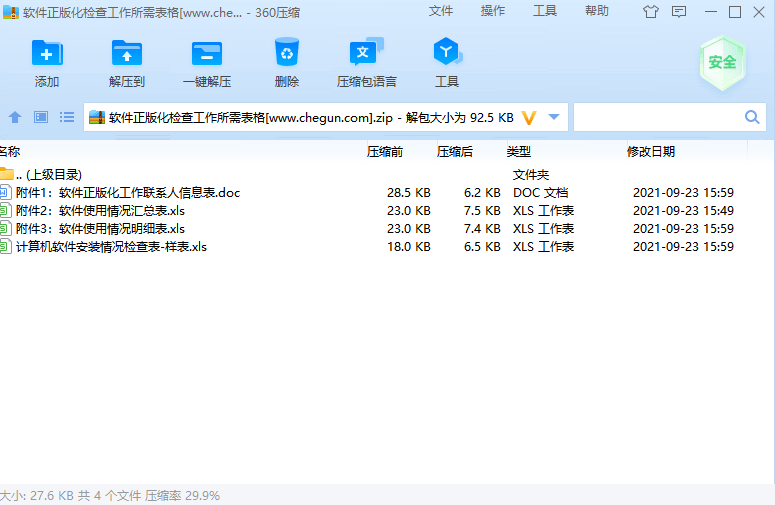Click the 删除 (Delete) trash icon
Viewport: 775px width, 505px height.
pyautogui.click(x=287, y=52)
